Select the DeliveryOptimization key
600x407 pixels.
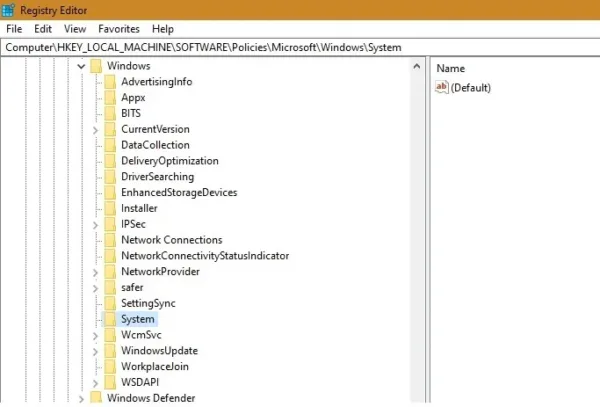coord(170,161)
